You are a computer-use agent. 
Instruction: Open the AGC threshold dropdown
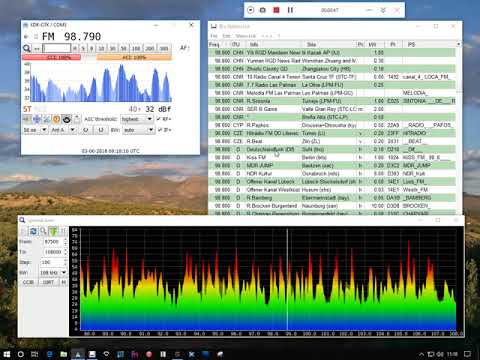point(137,119)
